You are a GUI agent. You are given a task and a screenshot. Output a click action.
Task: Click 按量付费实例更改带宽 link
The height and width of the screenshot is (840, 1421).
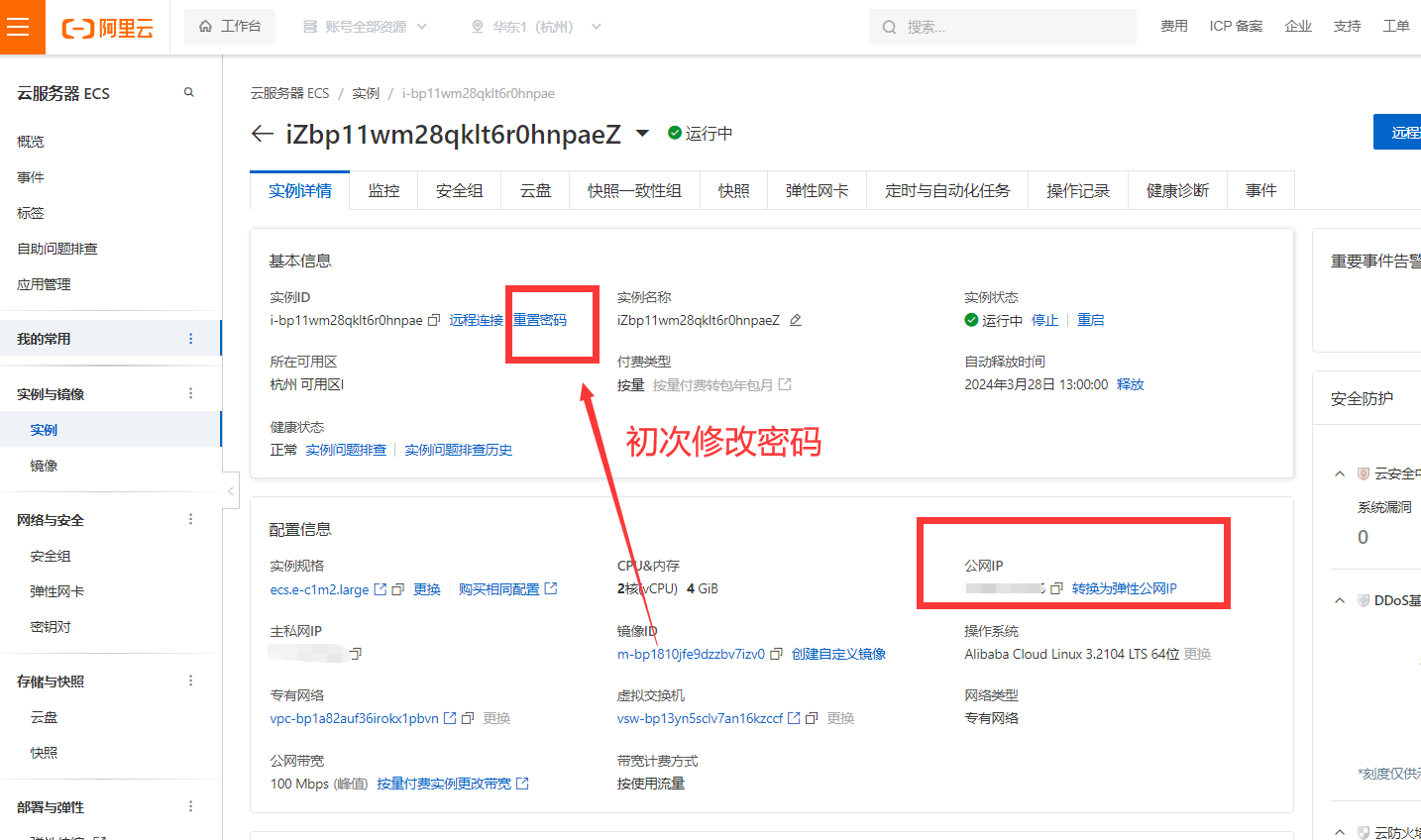pyautogui.click(x=444, y=784)
